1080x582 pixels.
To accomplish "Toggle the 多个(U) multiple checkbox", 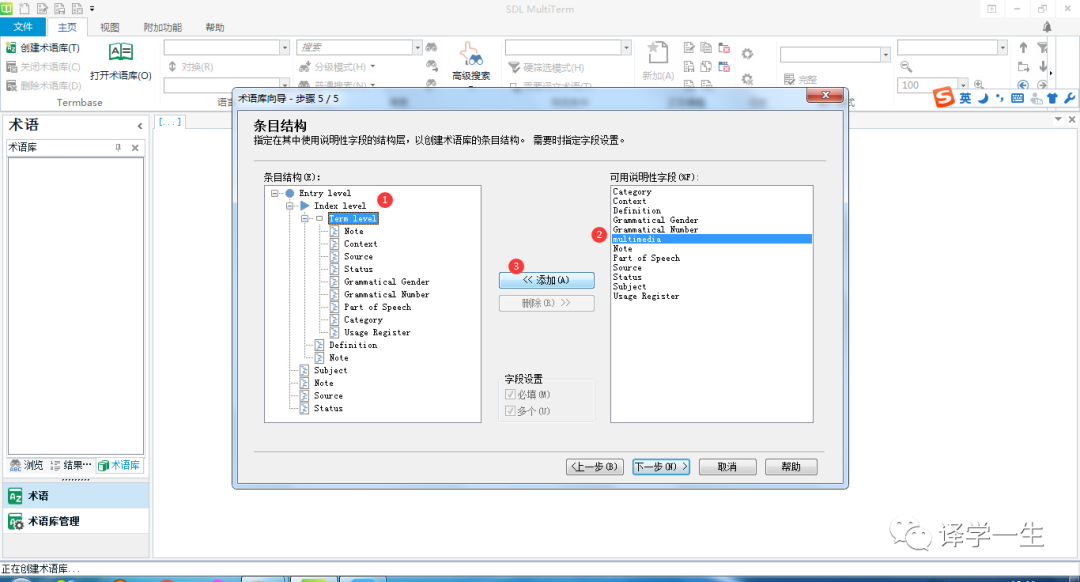I will click(x=510, y=411).
